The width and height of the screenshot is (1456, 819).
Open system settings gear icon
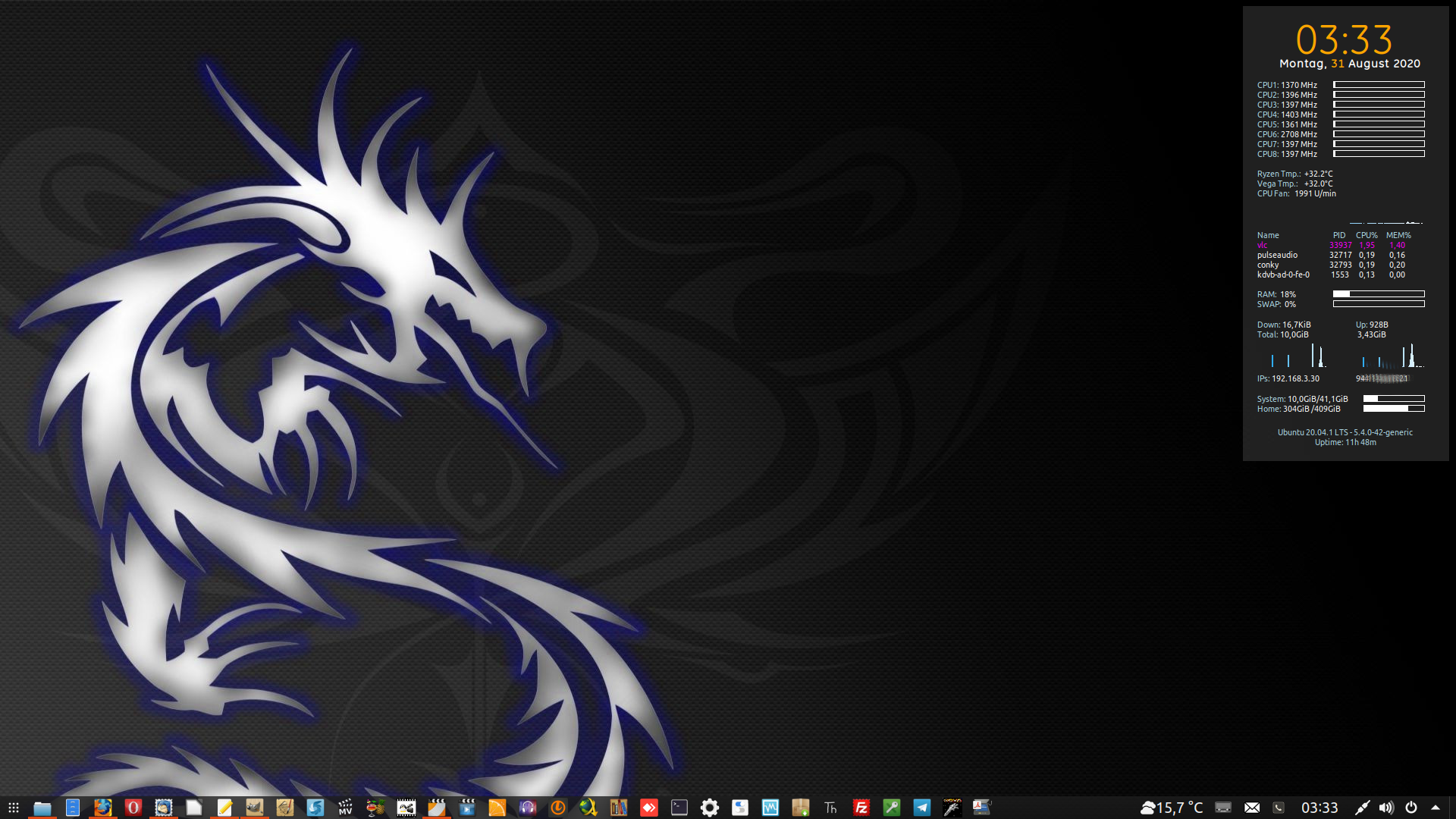coord(709,808)
